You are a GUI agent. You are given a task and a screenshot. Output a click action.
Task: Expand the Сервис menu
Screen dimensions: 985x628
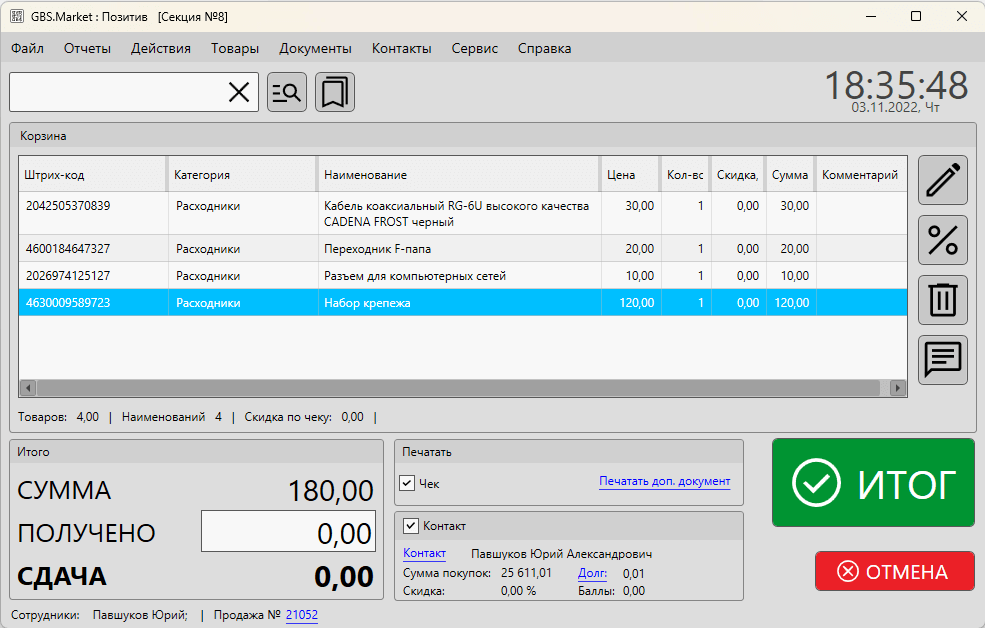474,48
